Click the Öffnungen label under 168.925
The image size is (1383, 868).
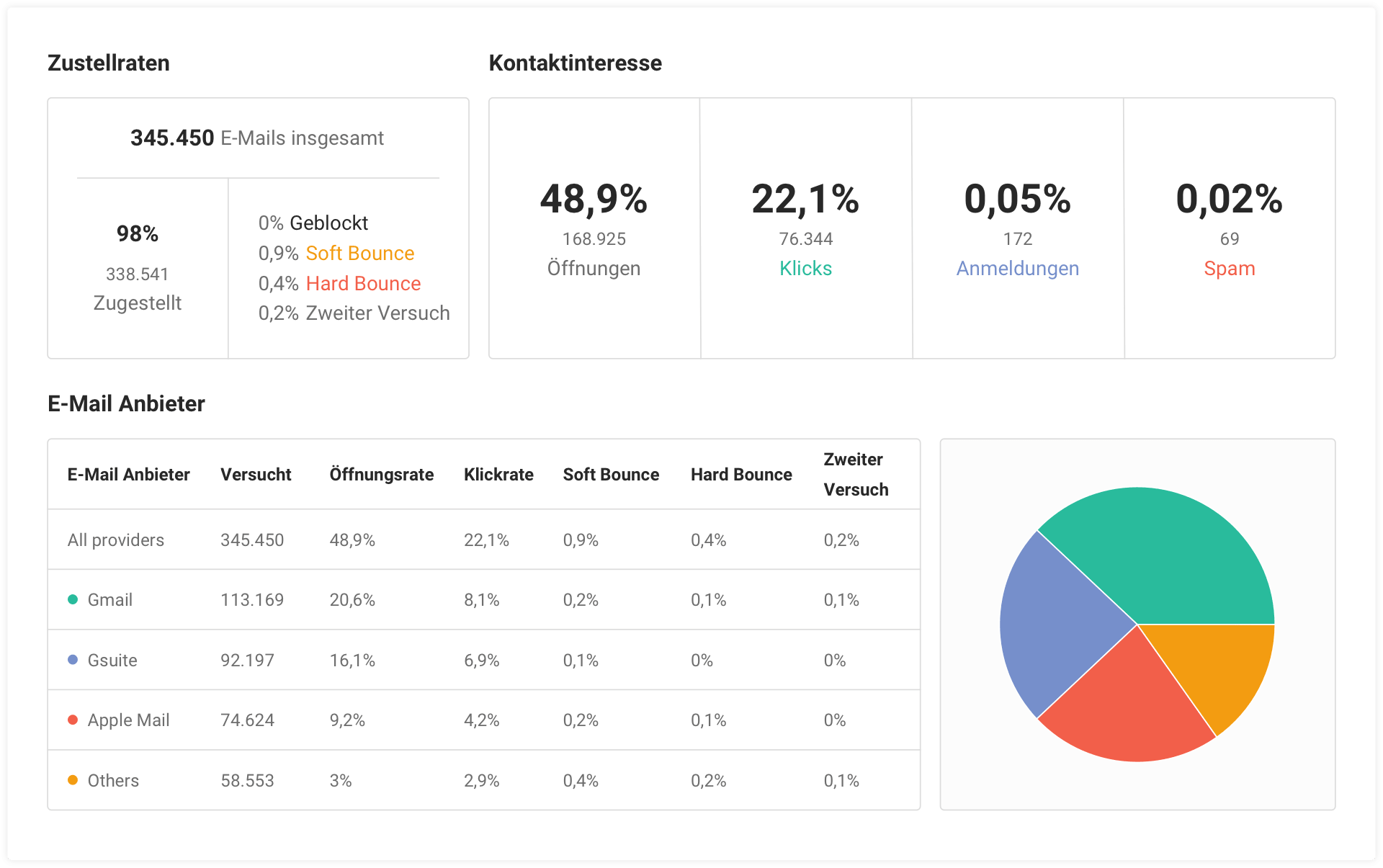click(x=594, y=269)
